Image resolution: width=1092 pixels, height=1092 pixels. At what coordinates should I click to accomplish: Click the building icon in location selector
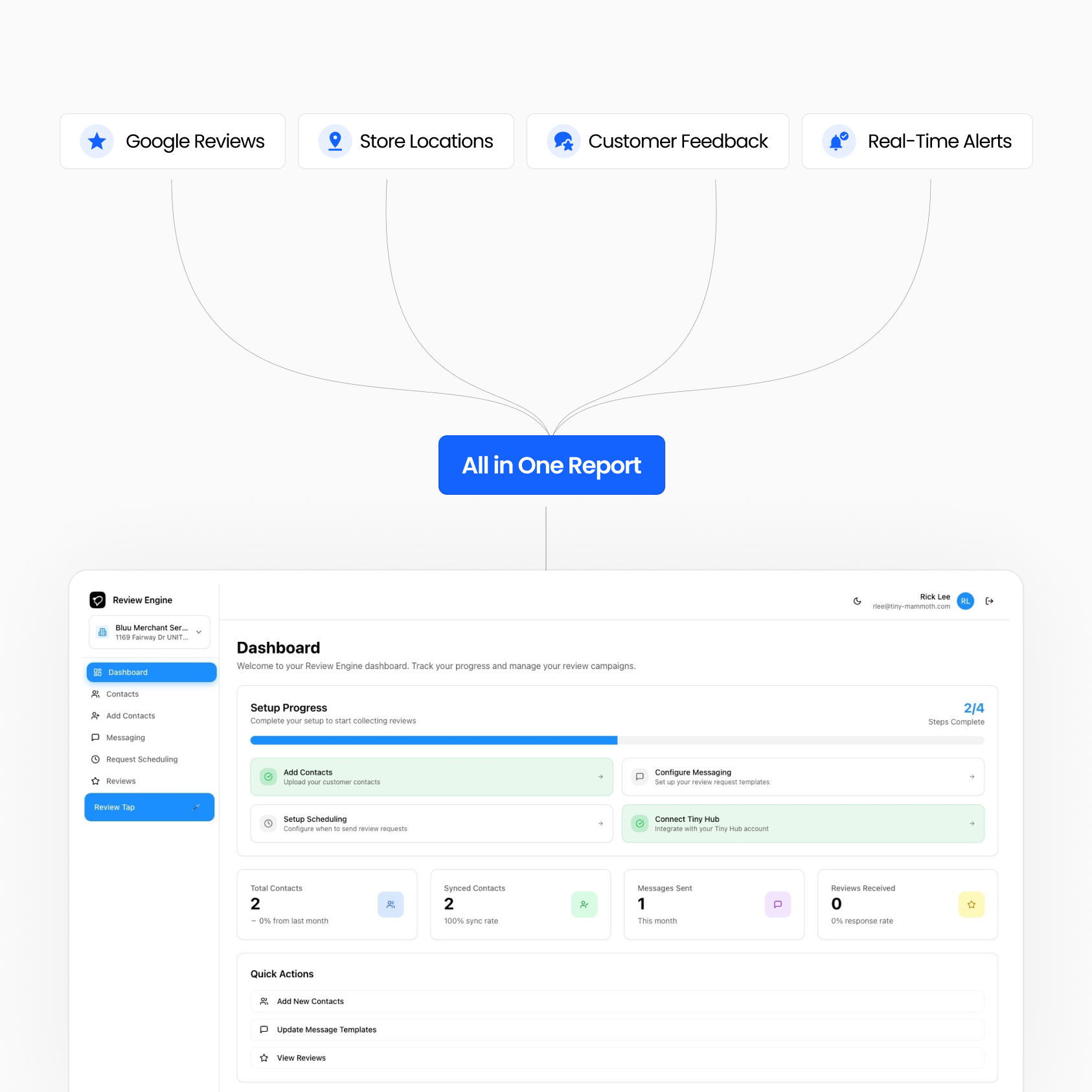click(102, 632)
